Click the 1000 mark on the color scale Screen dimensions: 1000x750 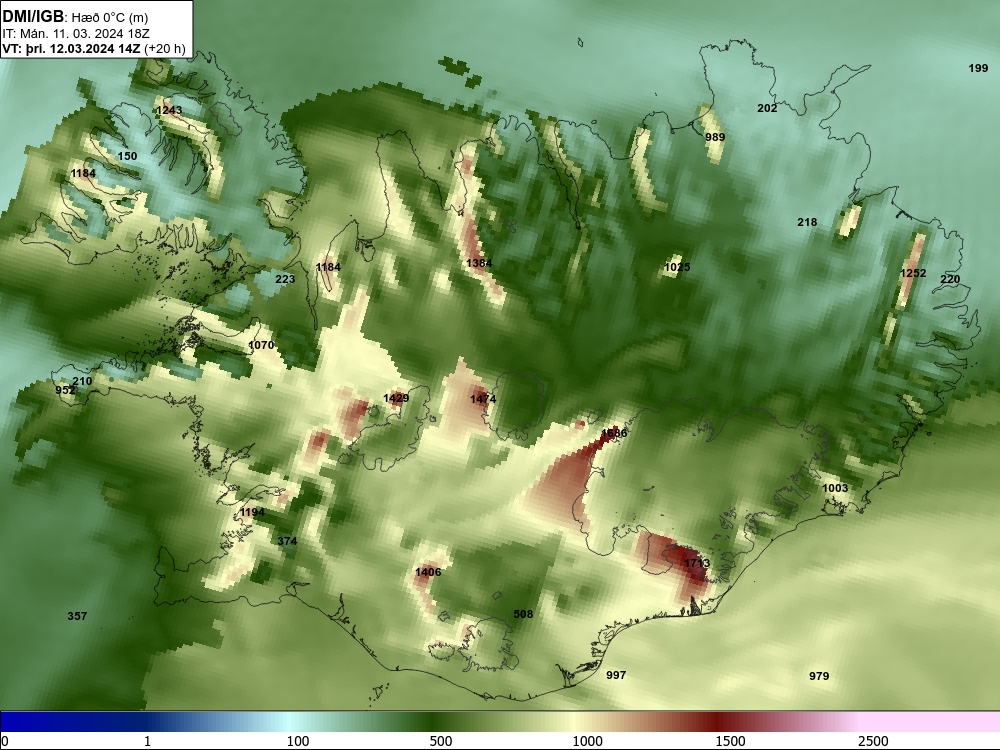(x=587, y=741)
